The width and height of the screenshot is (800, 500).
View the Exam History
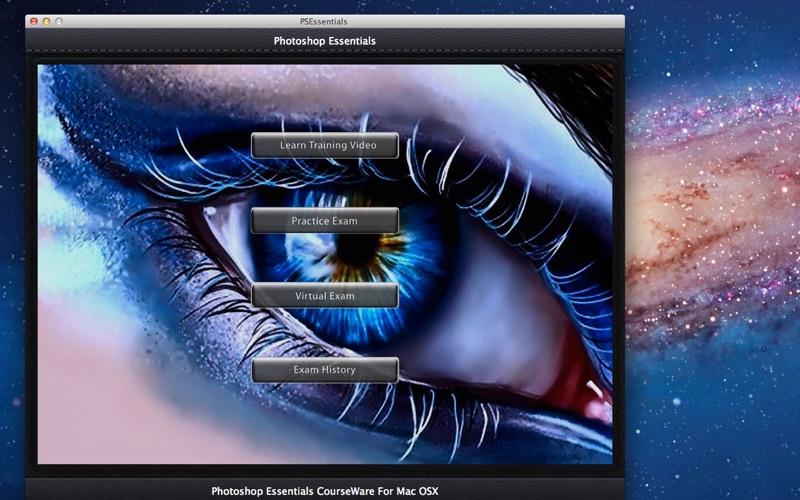[x=324, y=370]
